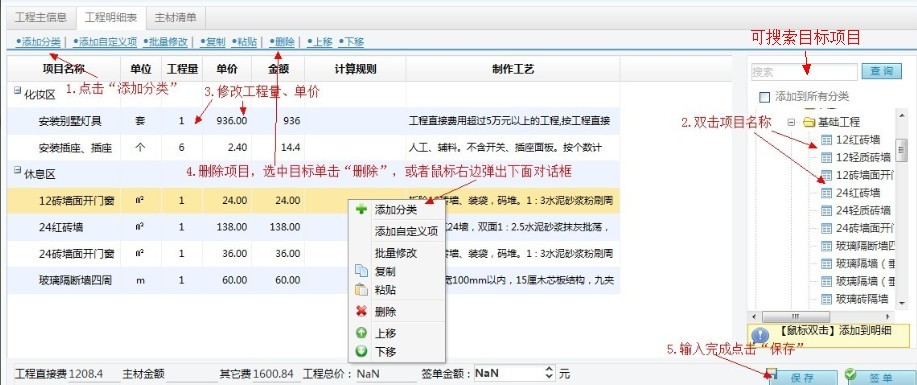Click the 签单金额 NaN input field
Image resolution: width=917 pixels, height=385 pixels.
[508, 373]
